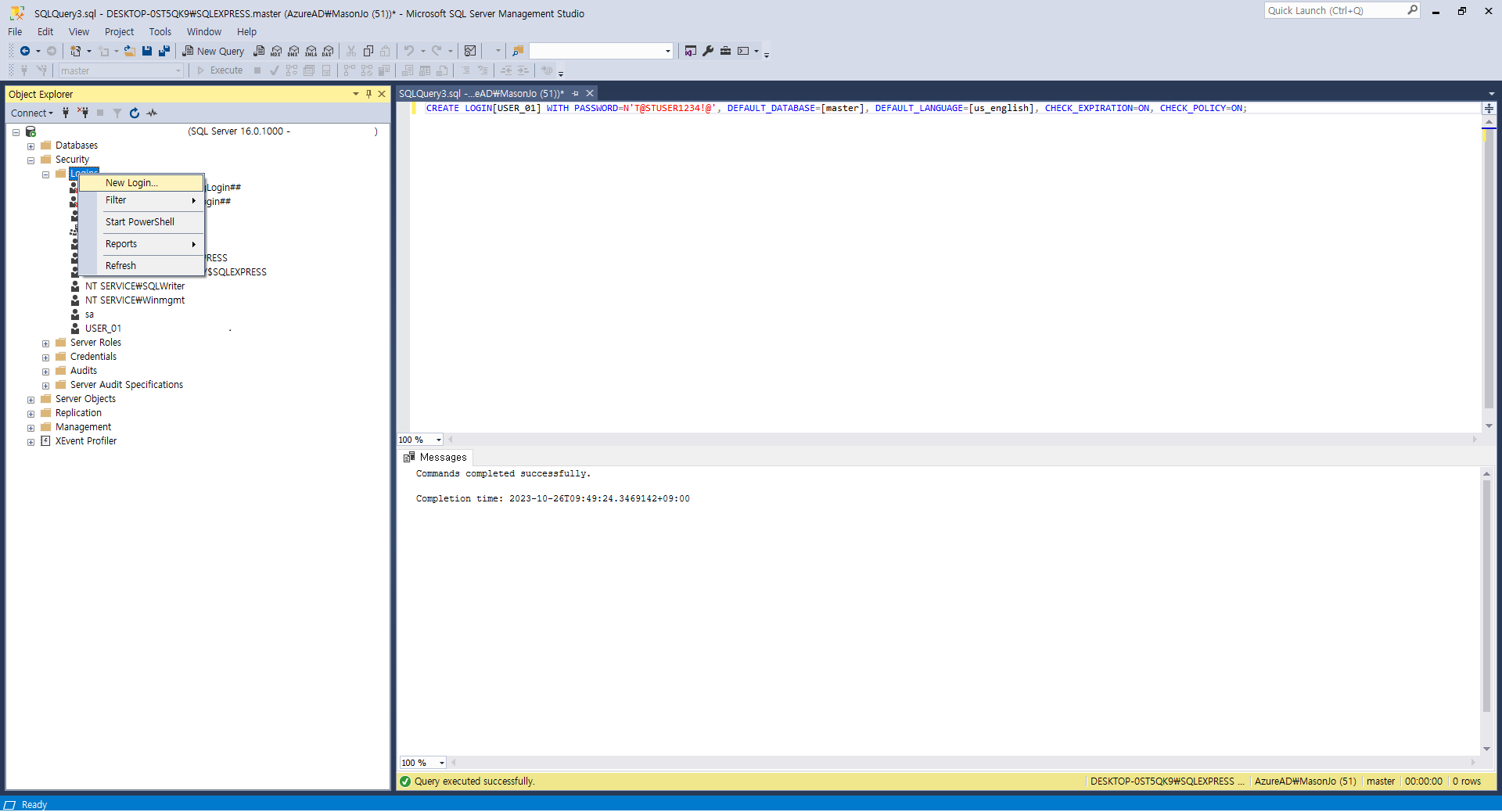Open the Window menu
The image size is (1502, 812).
click(x=204, y=32)
